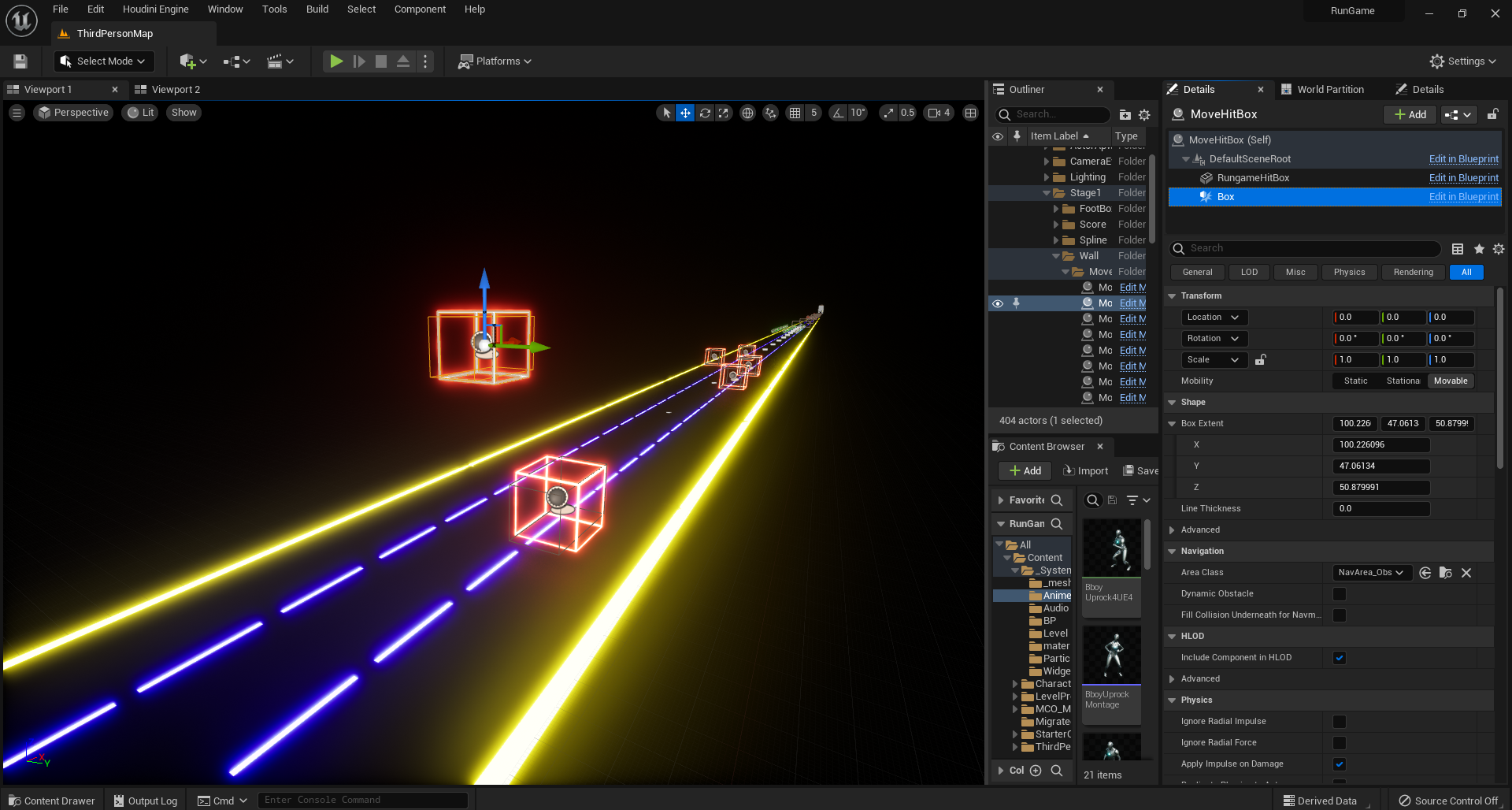This screenshot has width=1512, height=810.
Task: Click the Stop simulation icon
Action: pyautogui.click(x=381, y=61)
